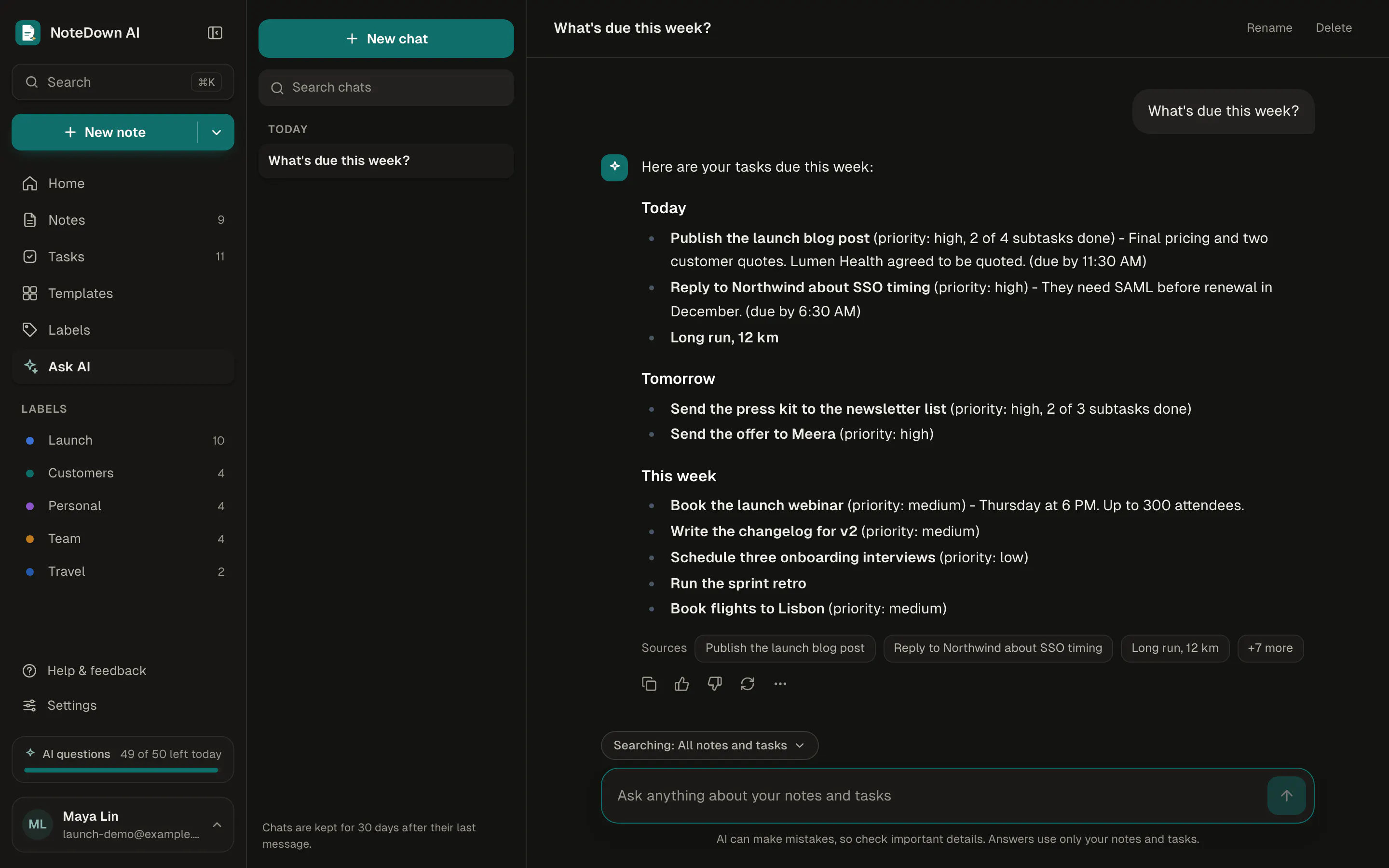Filter by the Customers label

pyautogui.click(x=123, y=473)
